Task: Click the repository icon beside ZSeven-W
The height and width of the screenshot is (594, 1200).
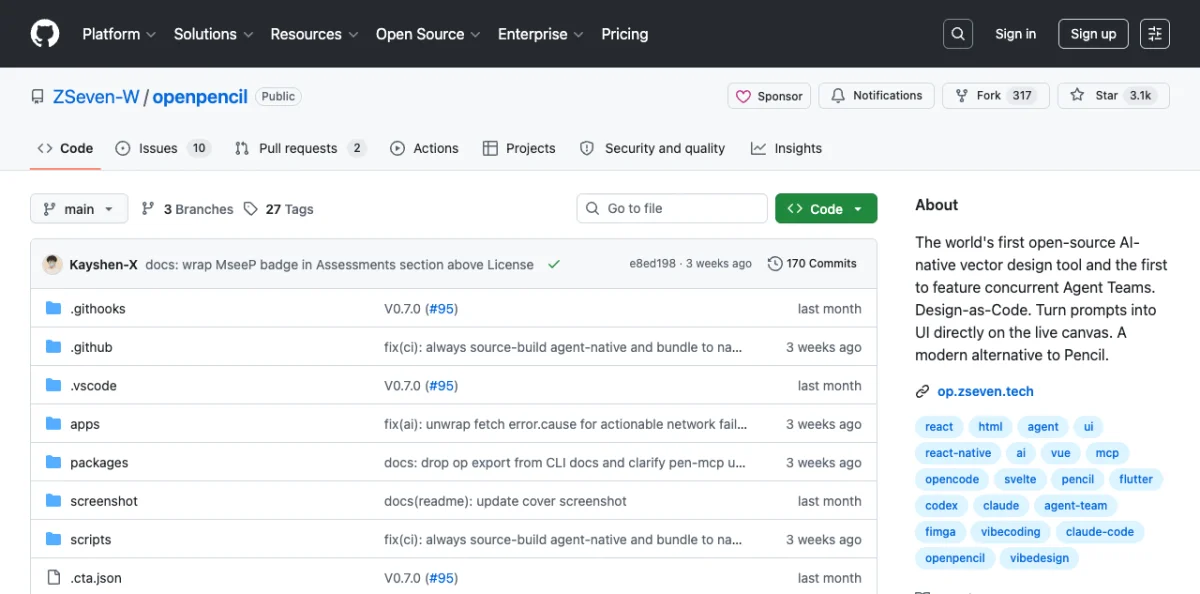Action: tap(38, 97)
